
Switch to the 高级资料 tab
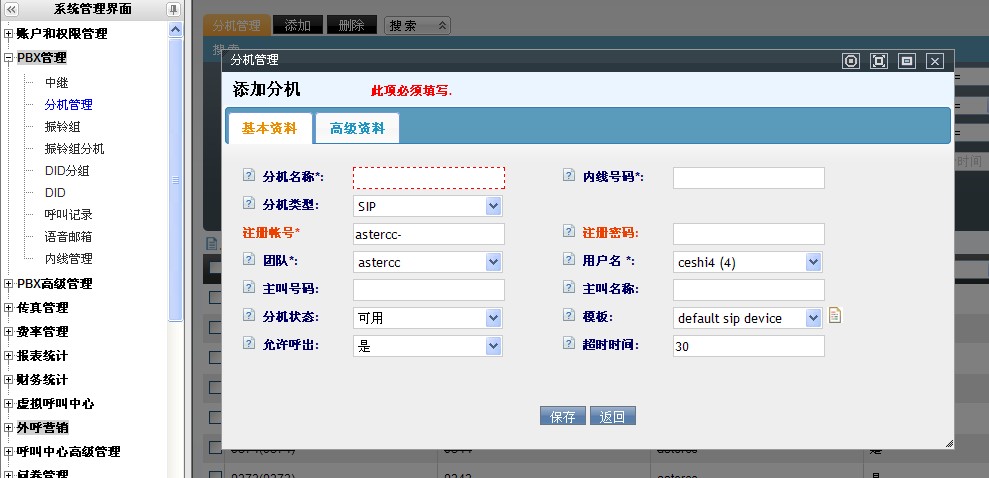pyautogui.click(x=357, y=128)
